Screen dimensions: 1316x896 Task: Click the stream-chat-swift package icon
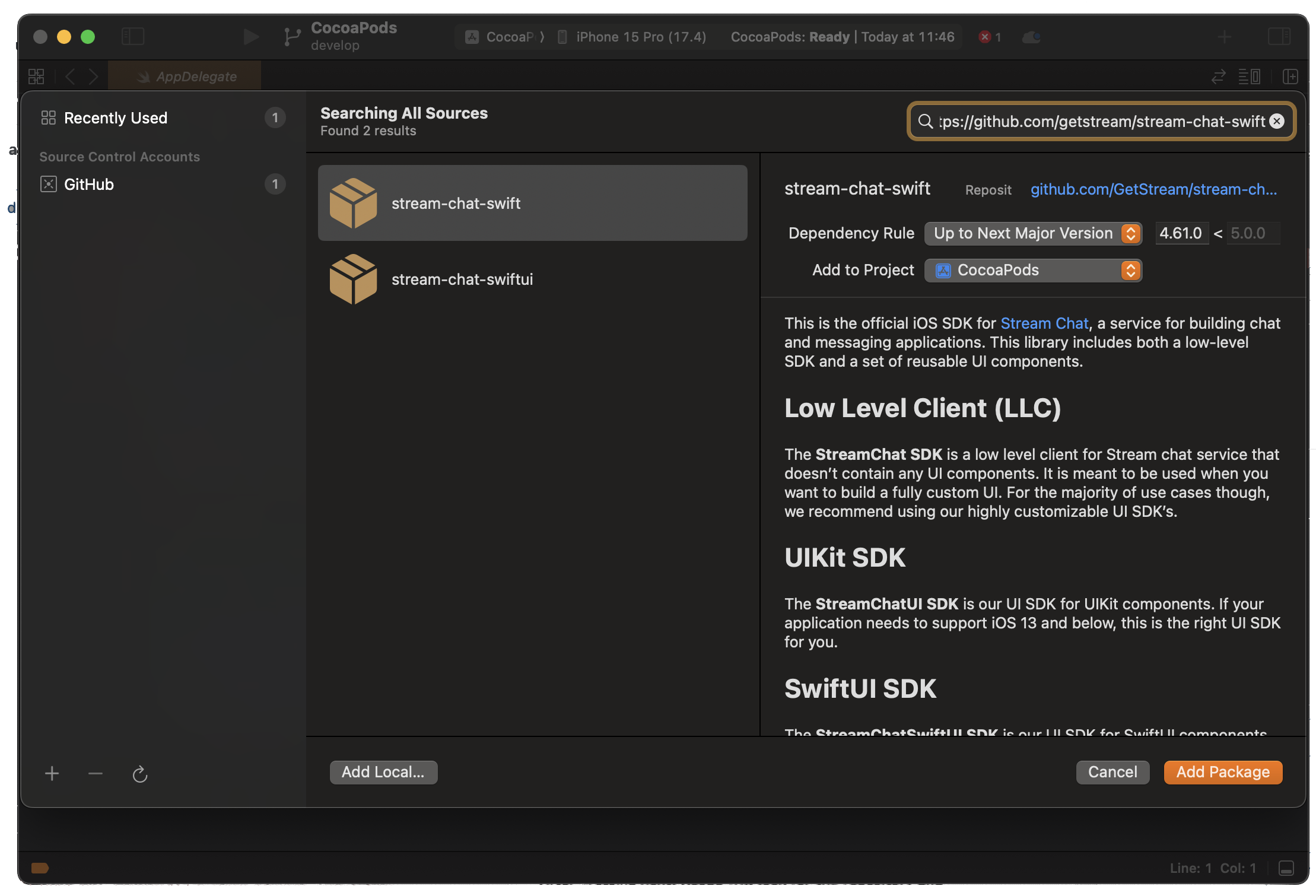[x=354, y=203]
